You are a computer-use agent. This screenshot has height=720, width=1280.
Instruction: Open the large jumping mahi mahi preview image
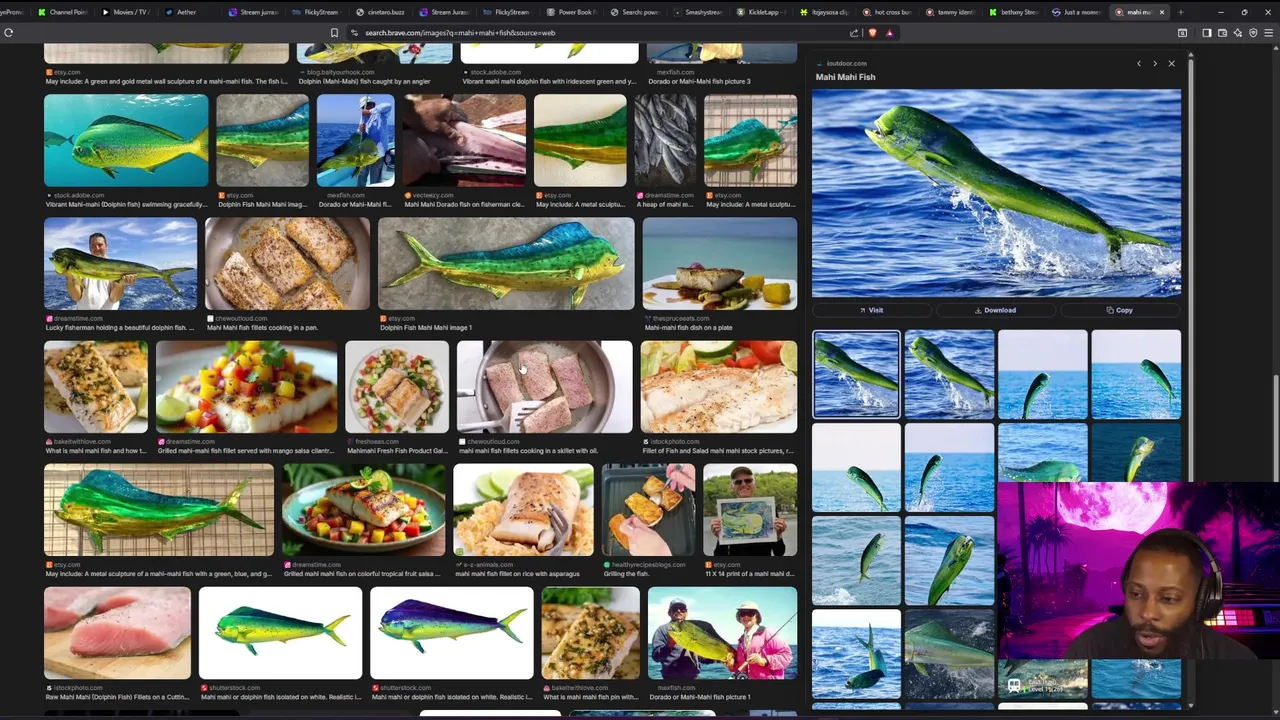[996, 193]
